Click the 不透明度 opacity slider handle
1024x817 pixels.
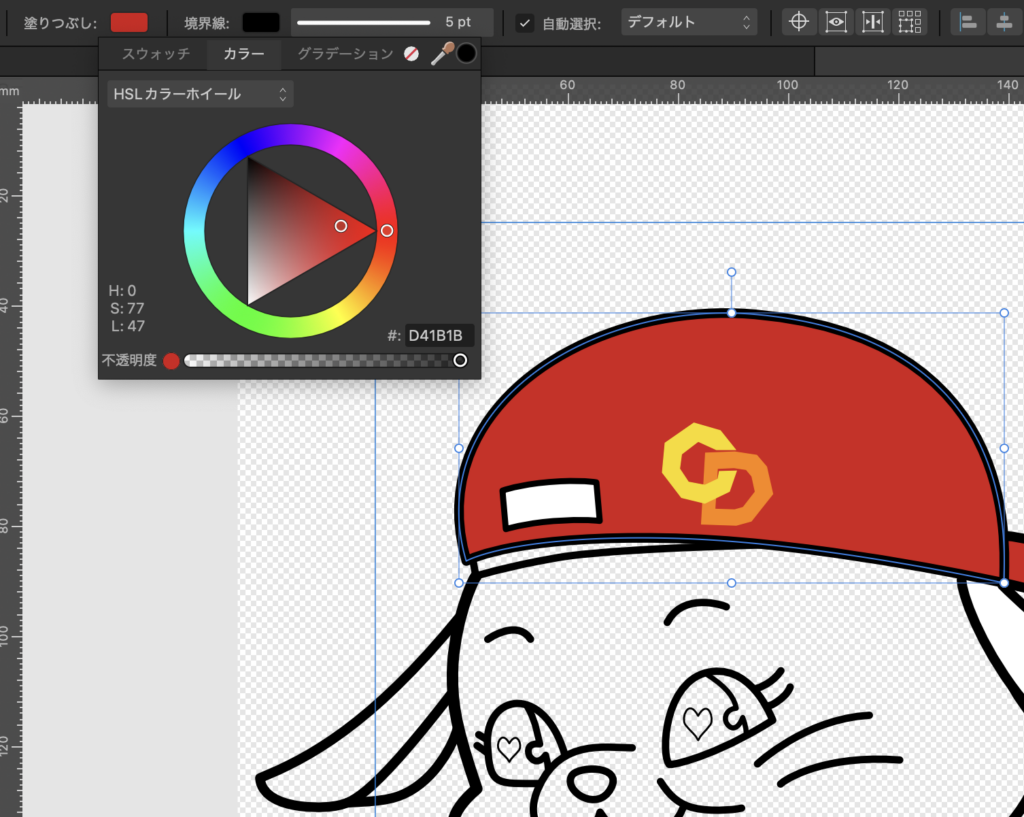point(460,360)
